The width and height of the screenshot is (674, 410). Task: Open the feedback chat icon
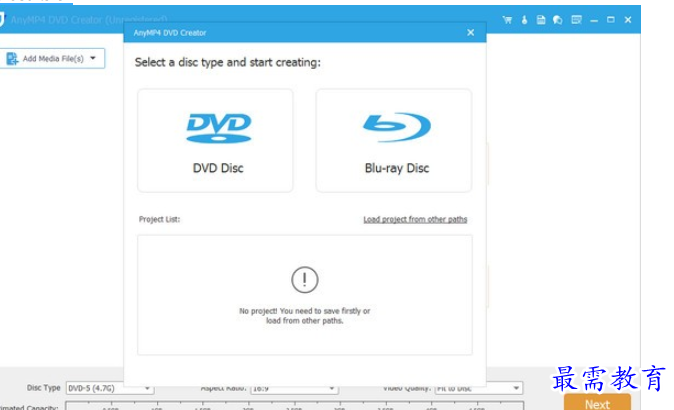tap(558, 20)
